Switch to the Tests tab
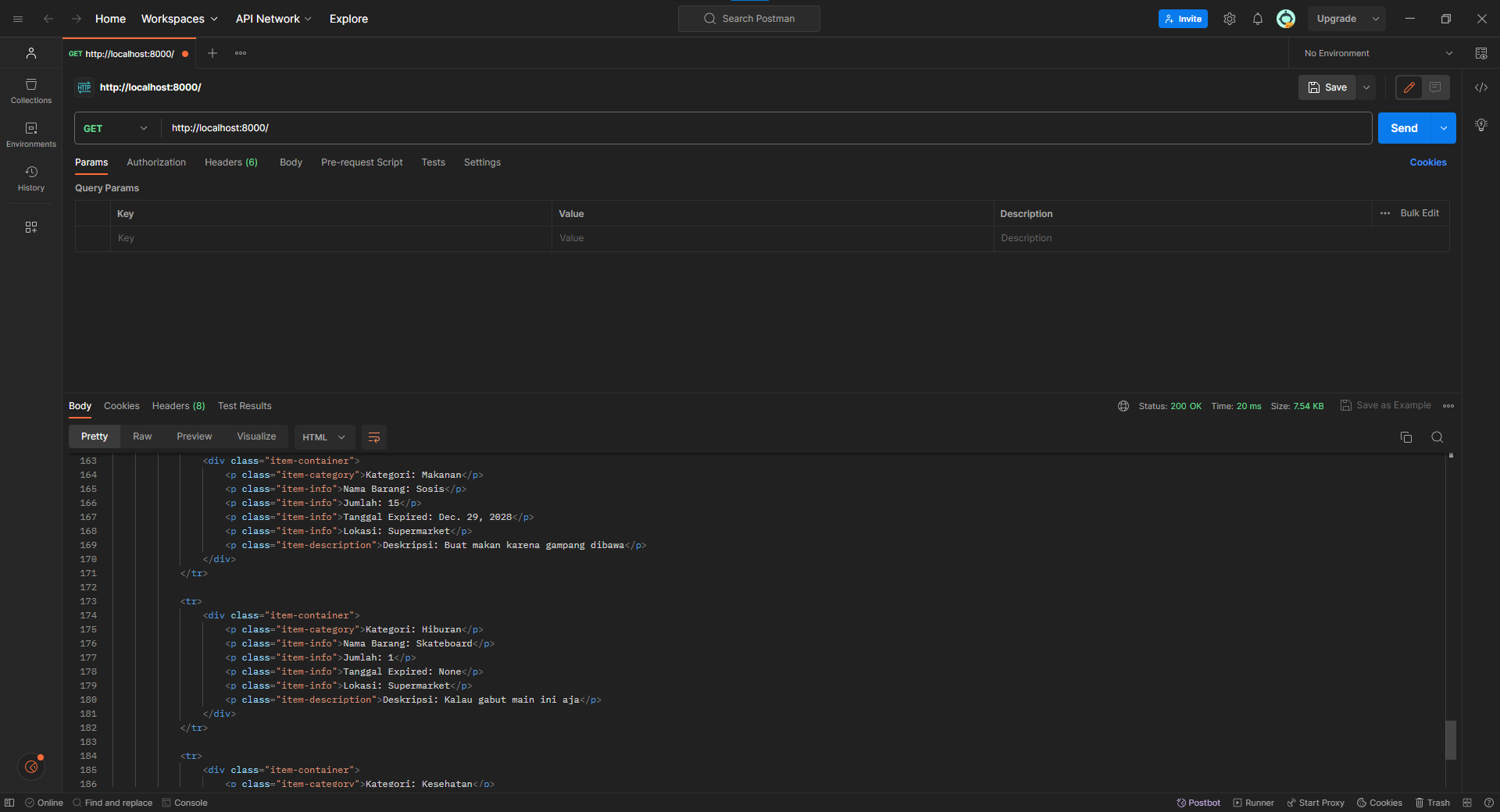 (433, 162)
